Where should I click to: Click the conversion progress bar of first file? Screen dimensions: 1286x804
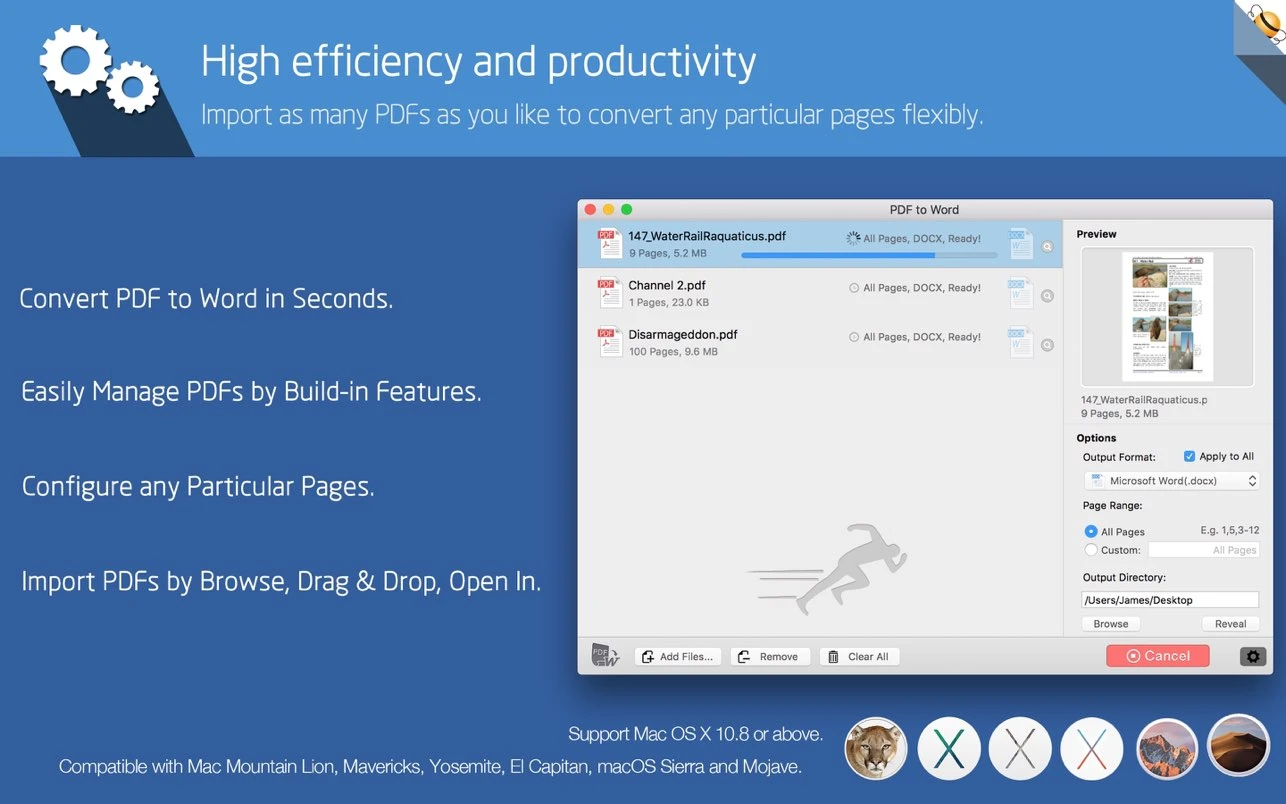869,255
